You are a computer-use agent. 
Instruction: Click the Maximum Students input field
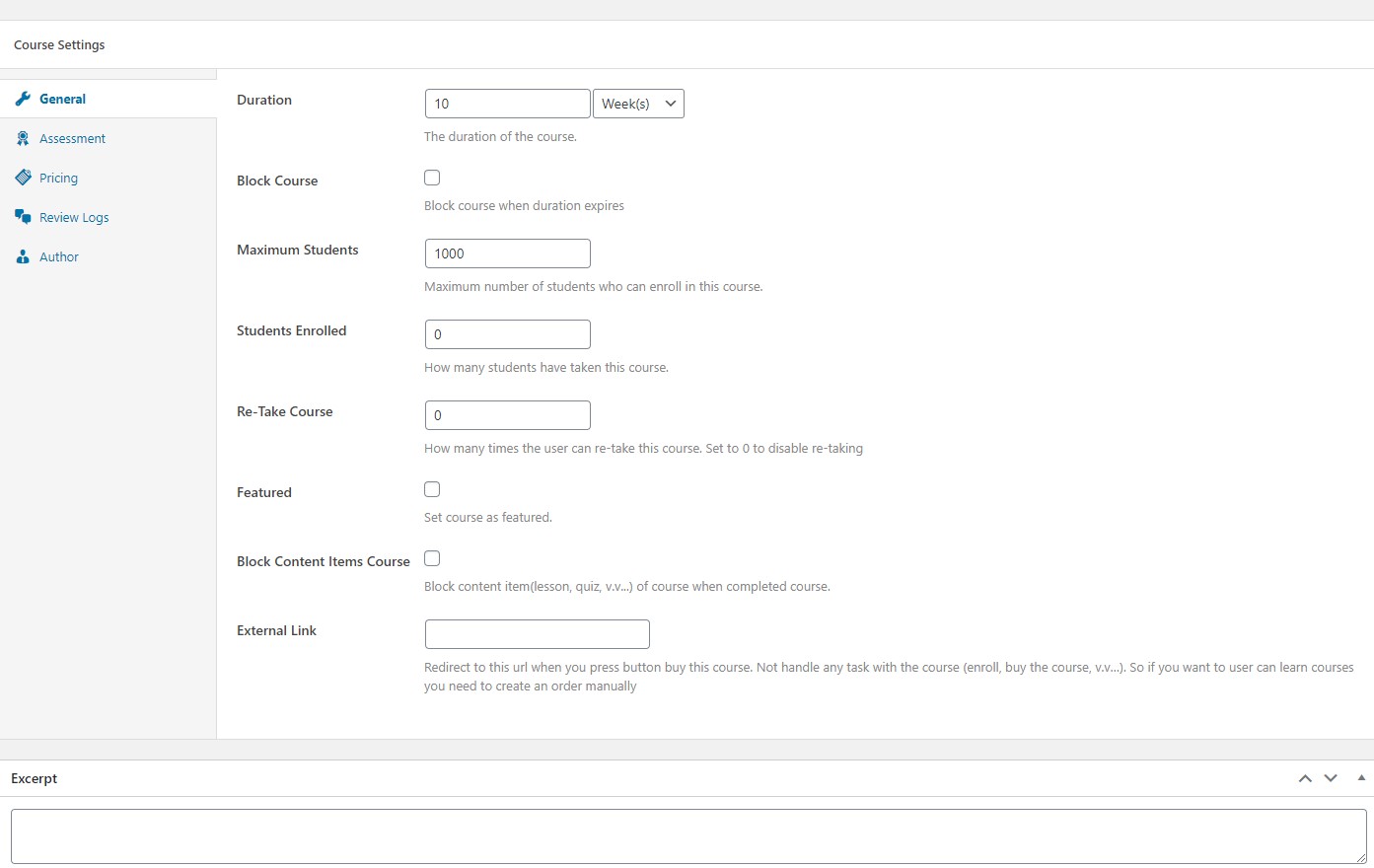tap(508, 253)
